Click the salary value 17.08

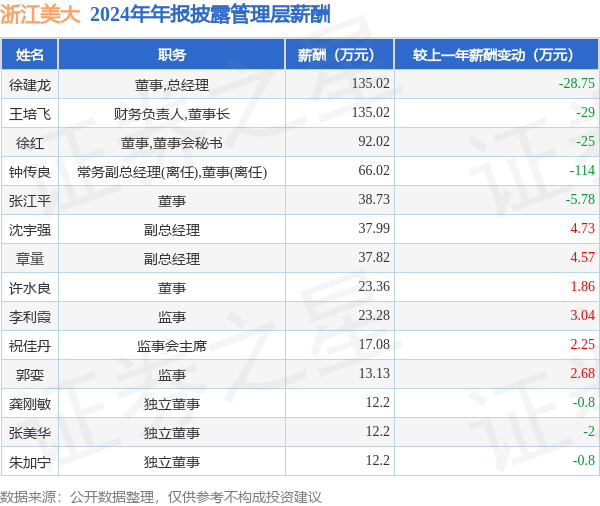pyautogui.click(x=374, y=344)
